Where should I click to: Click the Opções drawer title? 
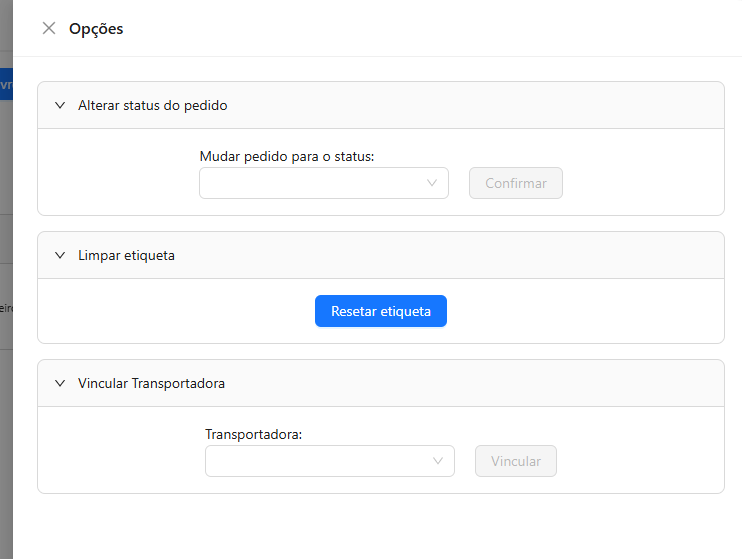click(96, 29)
